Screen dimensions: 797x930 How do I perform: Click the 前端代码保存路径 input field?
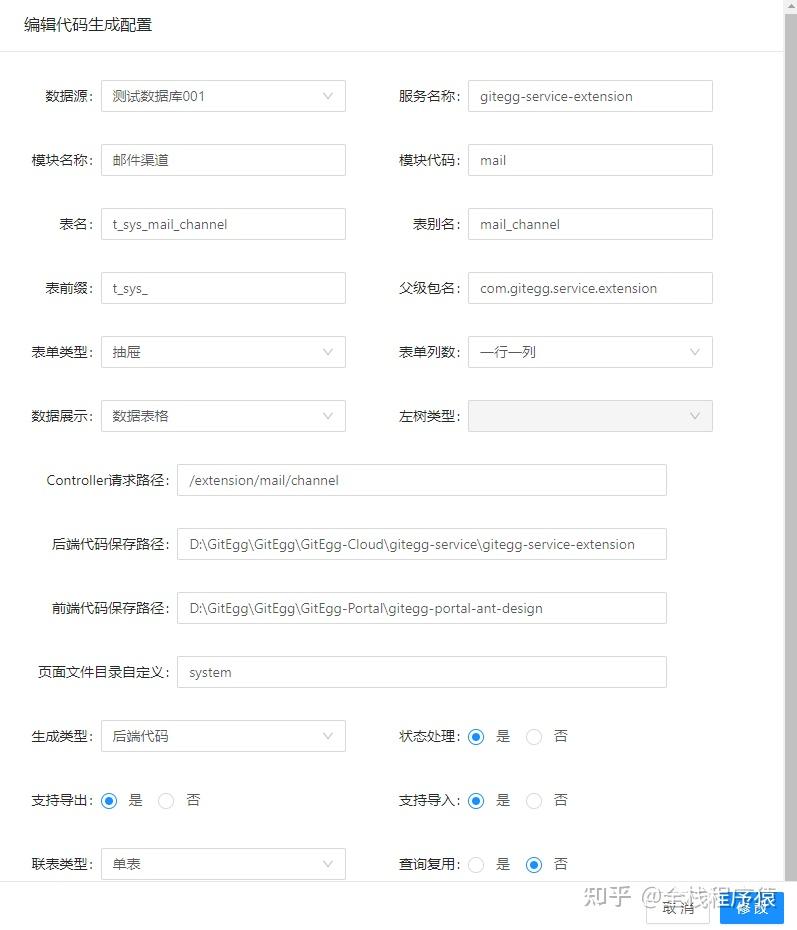coord(422,608)
